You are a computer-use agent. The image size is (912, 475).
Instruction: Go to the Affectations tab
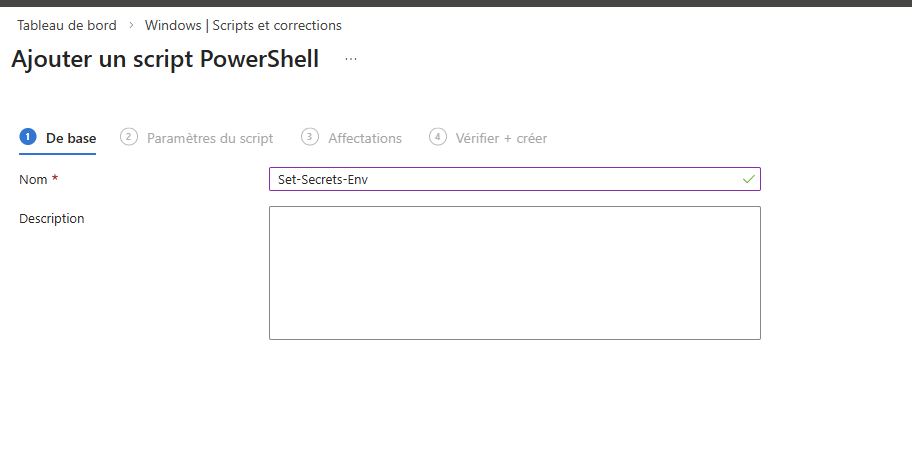pyautogui.click(x=365, y=138)
